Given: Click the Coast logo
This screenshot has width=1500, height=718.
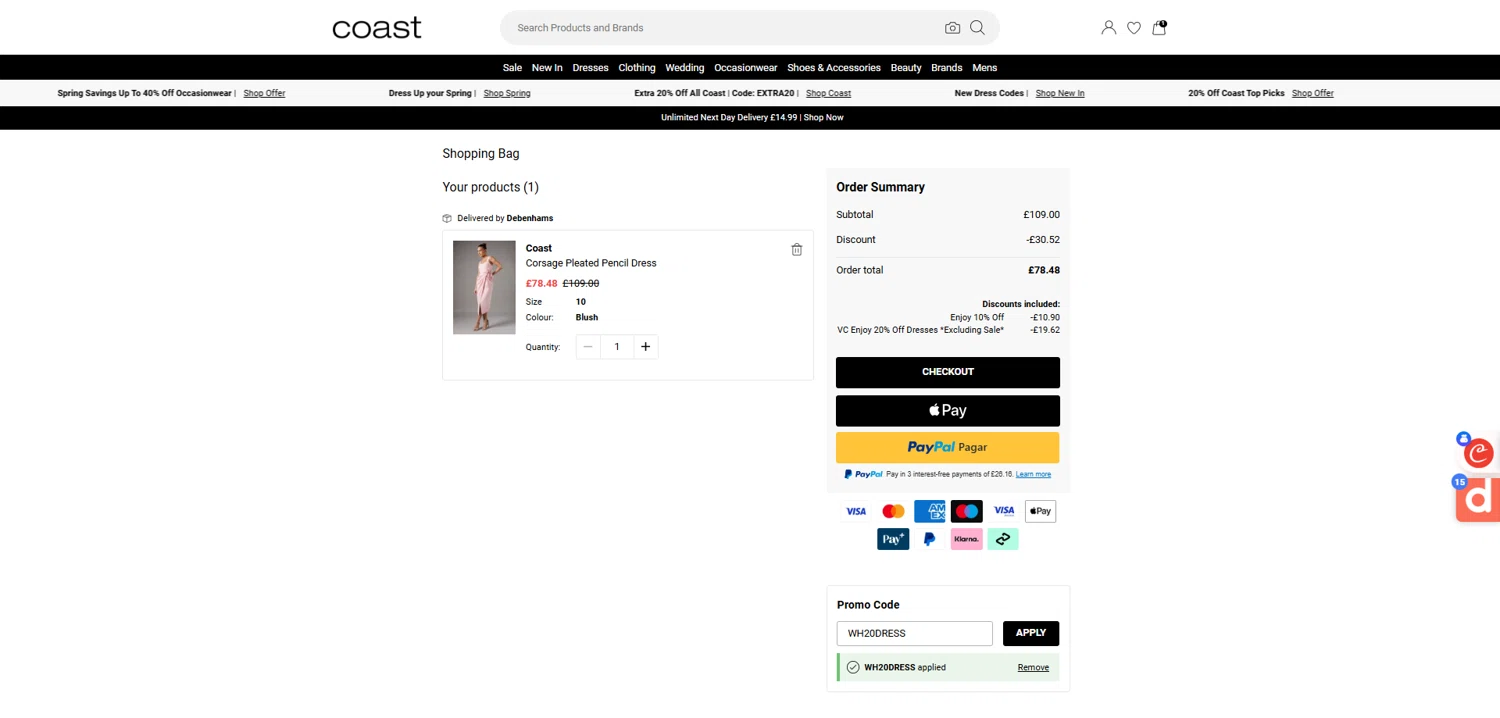Looking at the screenshot, I should pyautogui.click(x=377, y=28).
